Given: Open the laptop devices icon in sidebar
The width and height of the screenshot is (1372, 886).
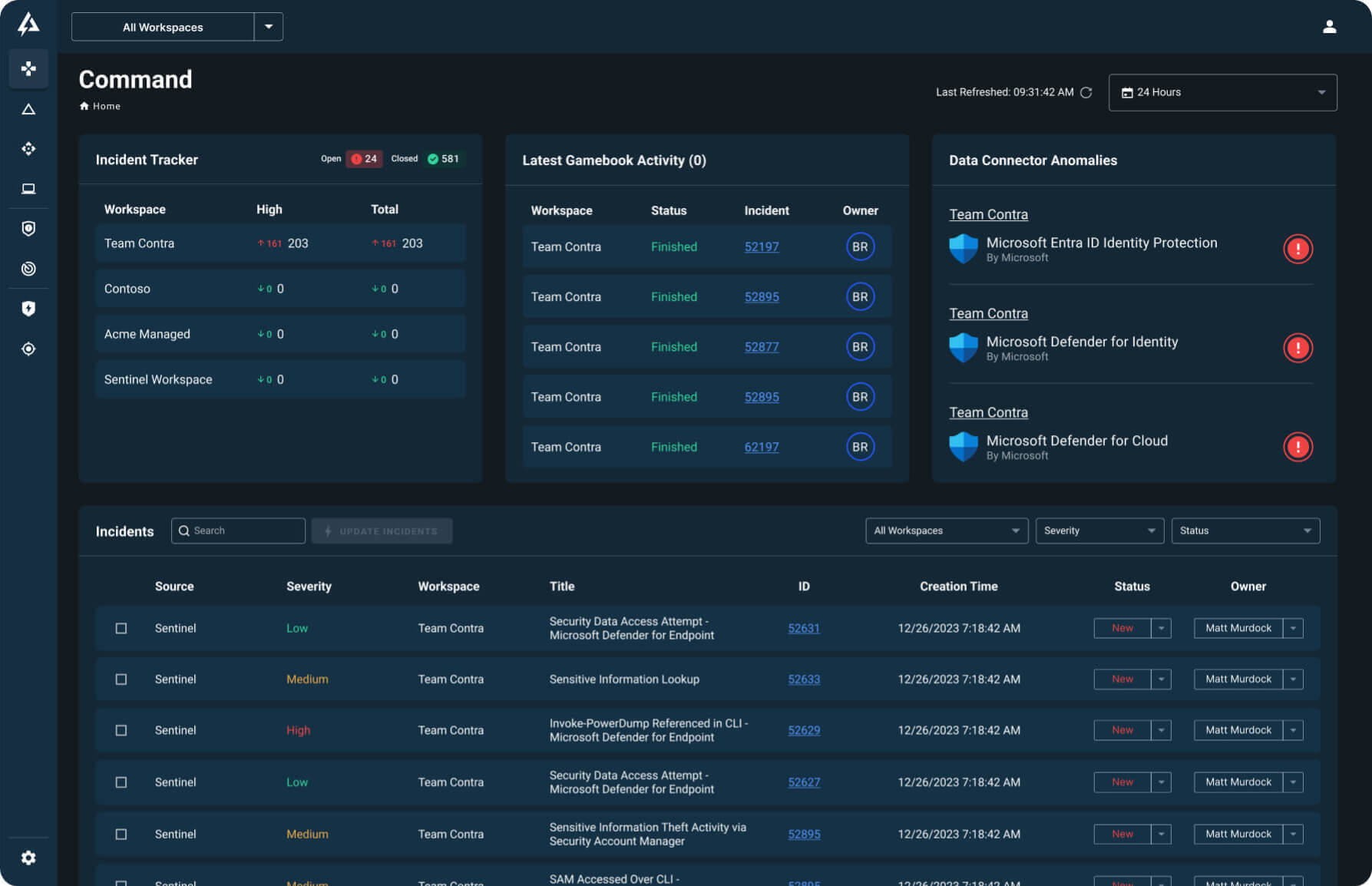Looking at the screenshot, I should coord(28,189).
